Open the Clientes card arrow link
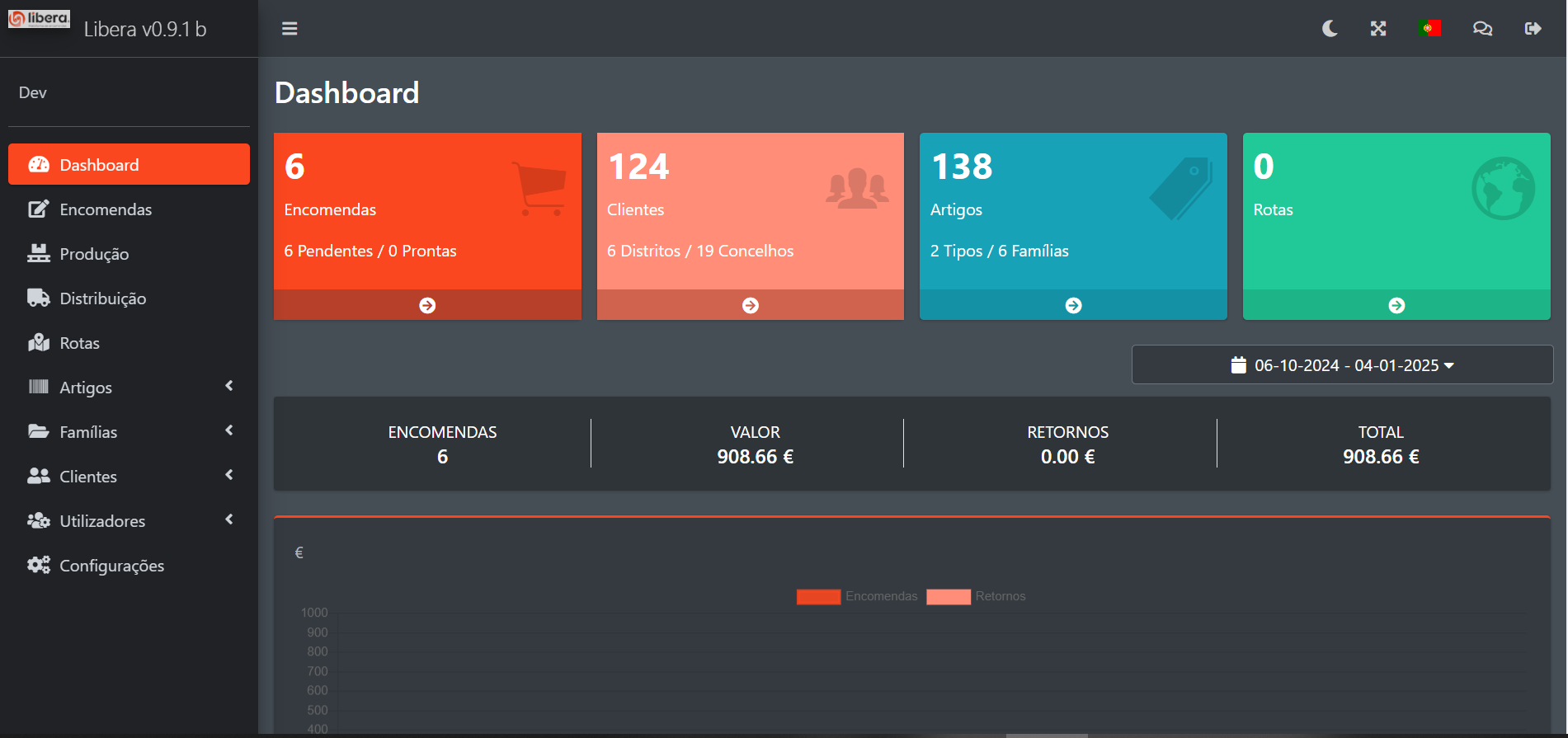1568x738 pixels. (750, 305)
